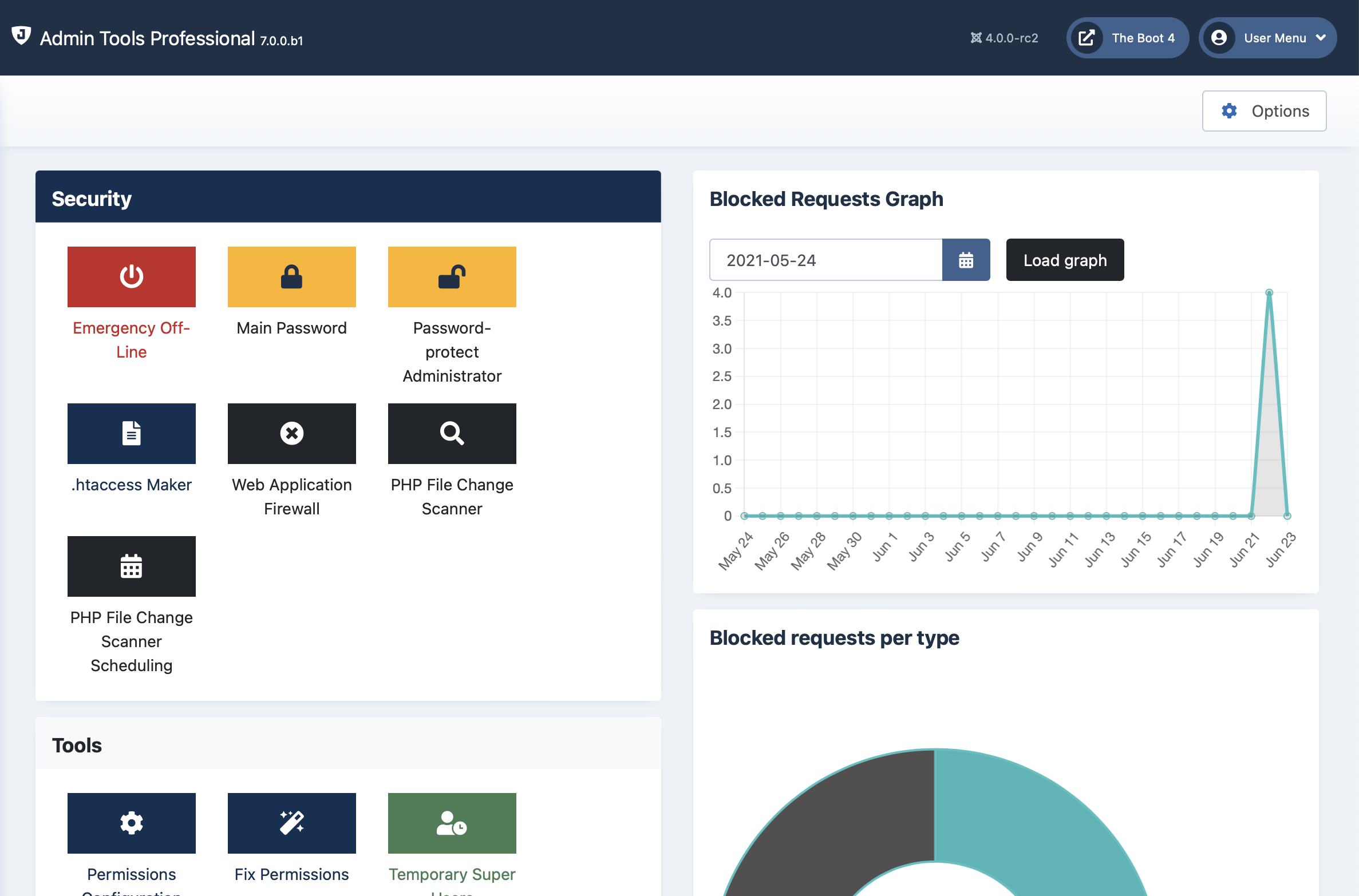Click The Boot 4 external link icon
Screen dimensions: 1359x896
[1087, 38]
